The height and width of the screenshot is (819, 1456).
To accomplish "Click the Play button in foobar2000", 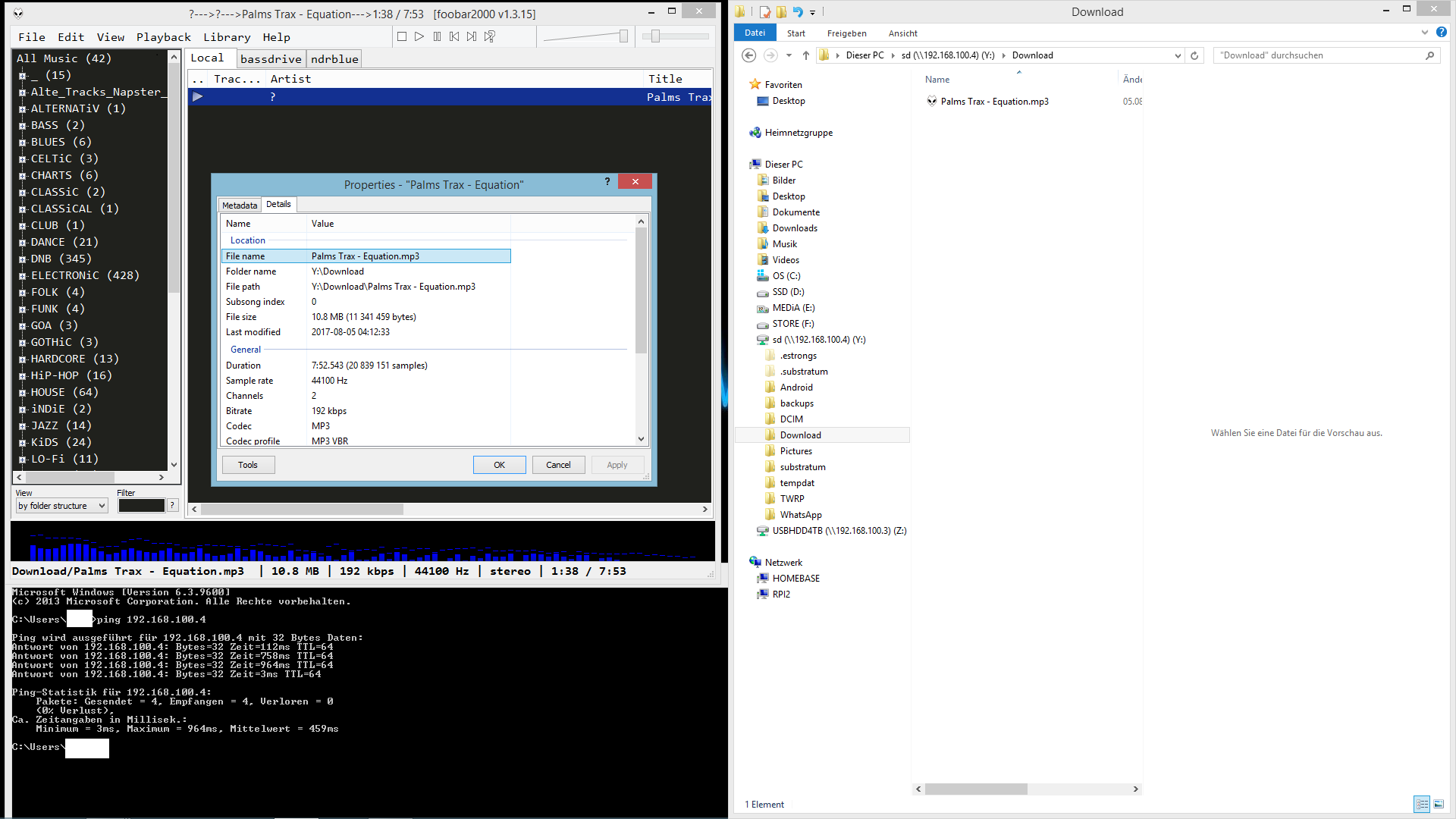I will 419,36.
